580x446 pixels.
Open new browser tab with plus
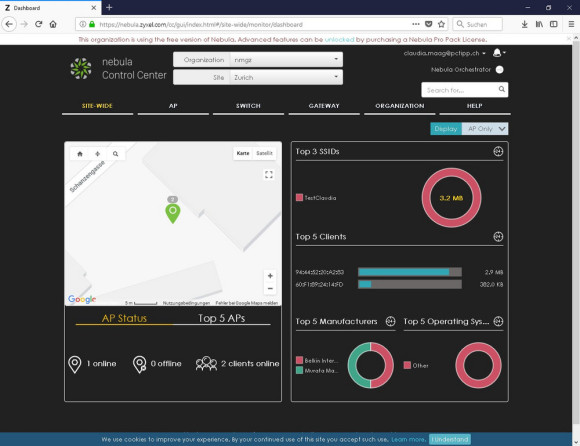pyautogui.click(x=109, y=7)
